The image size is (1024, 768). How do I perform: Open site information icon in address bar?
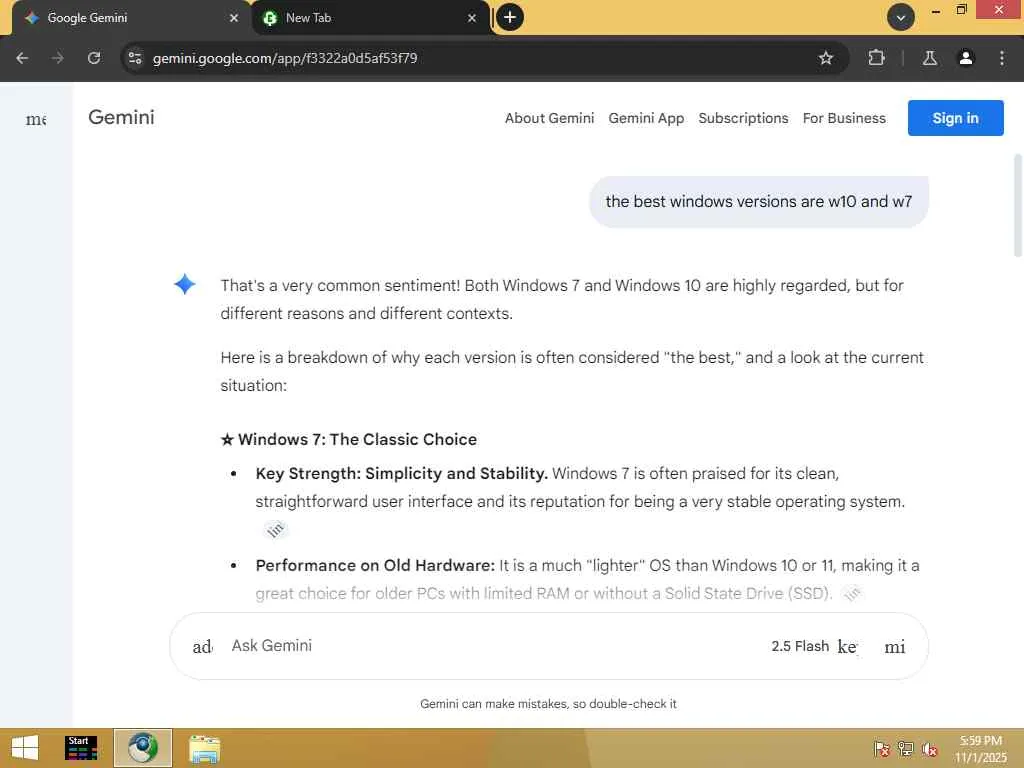pyautogui.click(x=135, y=58)
